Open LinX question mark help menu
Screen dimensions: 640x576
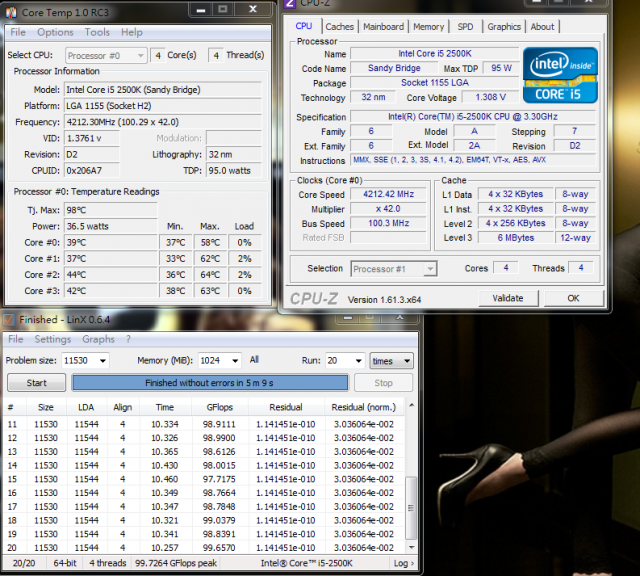[128, 339]
